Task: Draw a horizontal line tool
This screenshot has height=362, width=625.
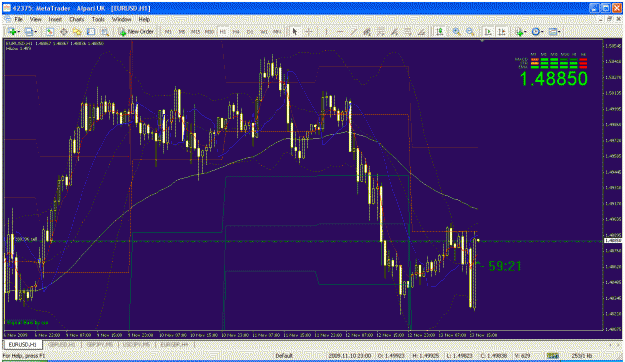Action: click(x=340, y=31)
